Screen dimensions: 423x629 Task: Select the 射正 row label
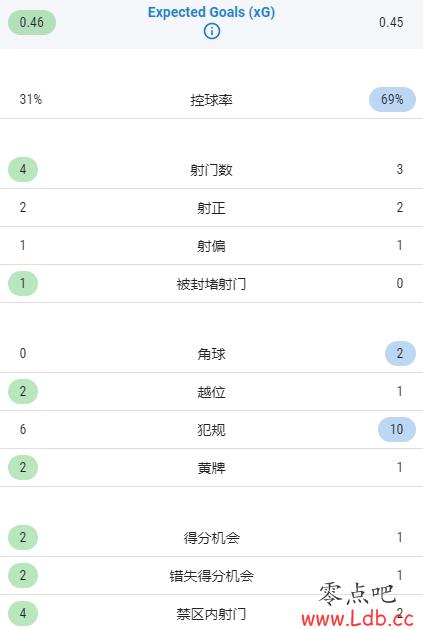click(212, 208)
